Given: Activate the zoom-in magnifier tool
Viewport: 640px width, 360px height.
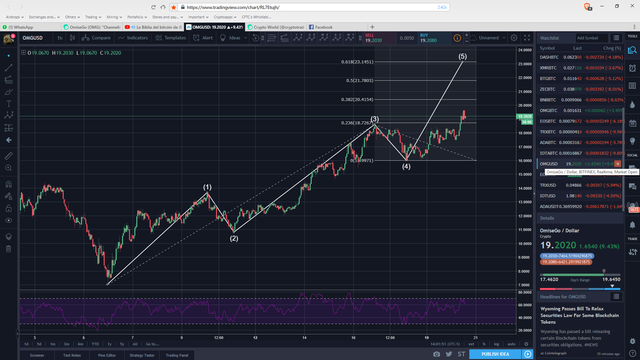Looking at the screenshot, I should click(x=9, y=168).
